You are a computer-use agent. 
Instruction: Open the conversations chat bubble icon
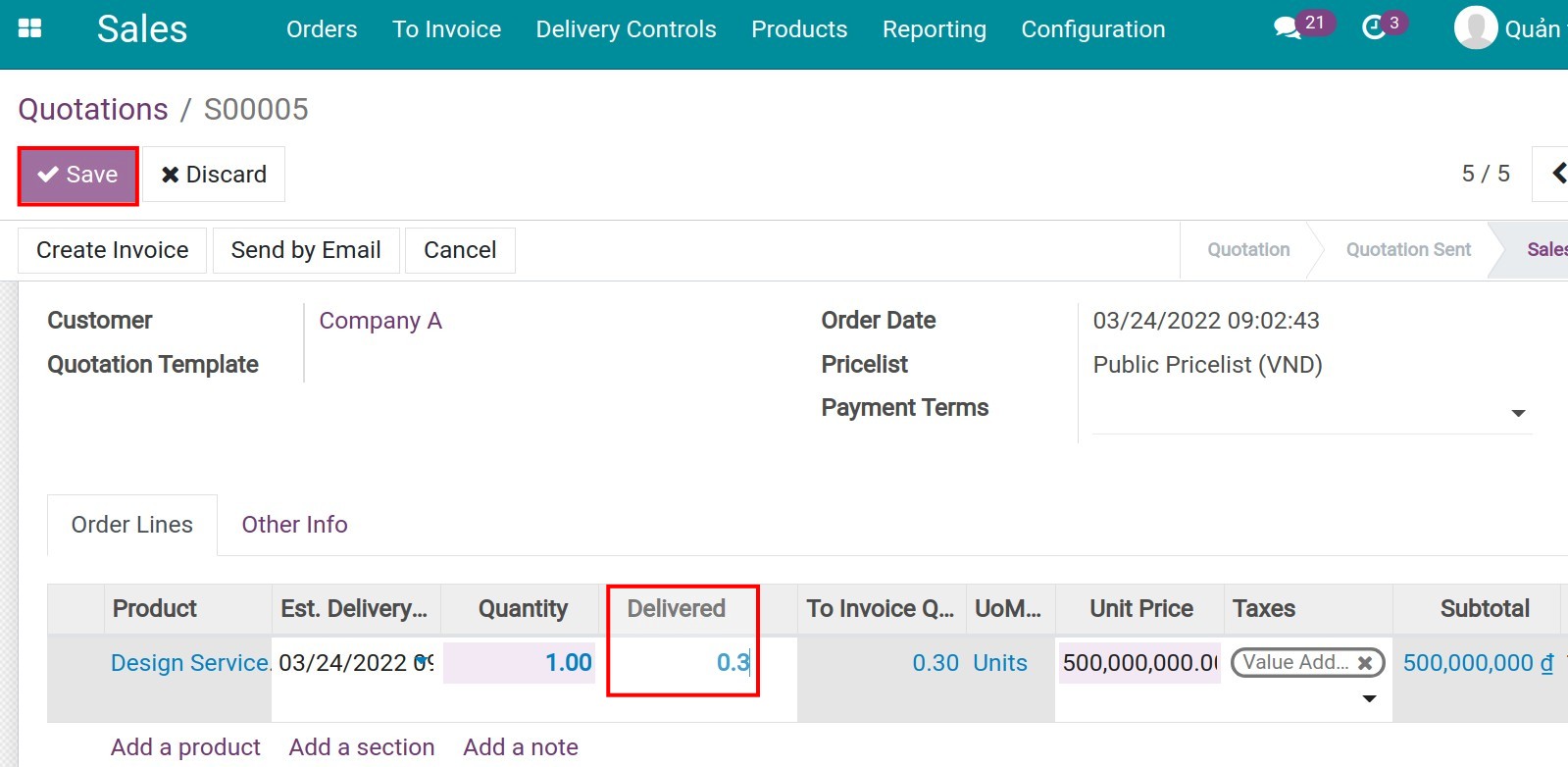point(1287,28)
